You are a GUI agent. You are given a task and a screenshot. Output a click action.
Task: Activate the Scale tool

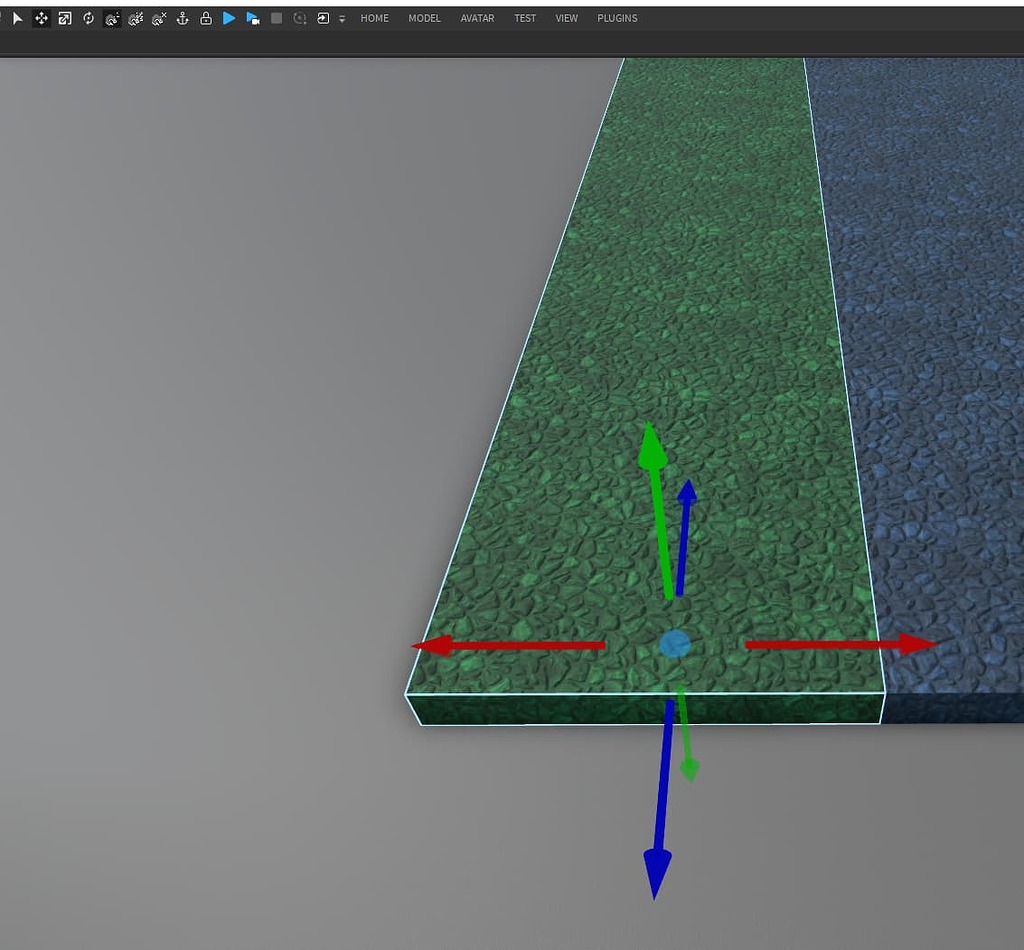pos(64,18)
